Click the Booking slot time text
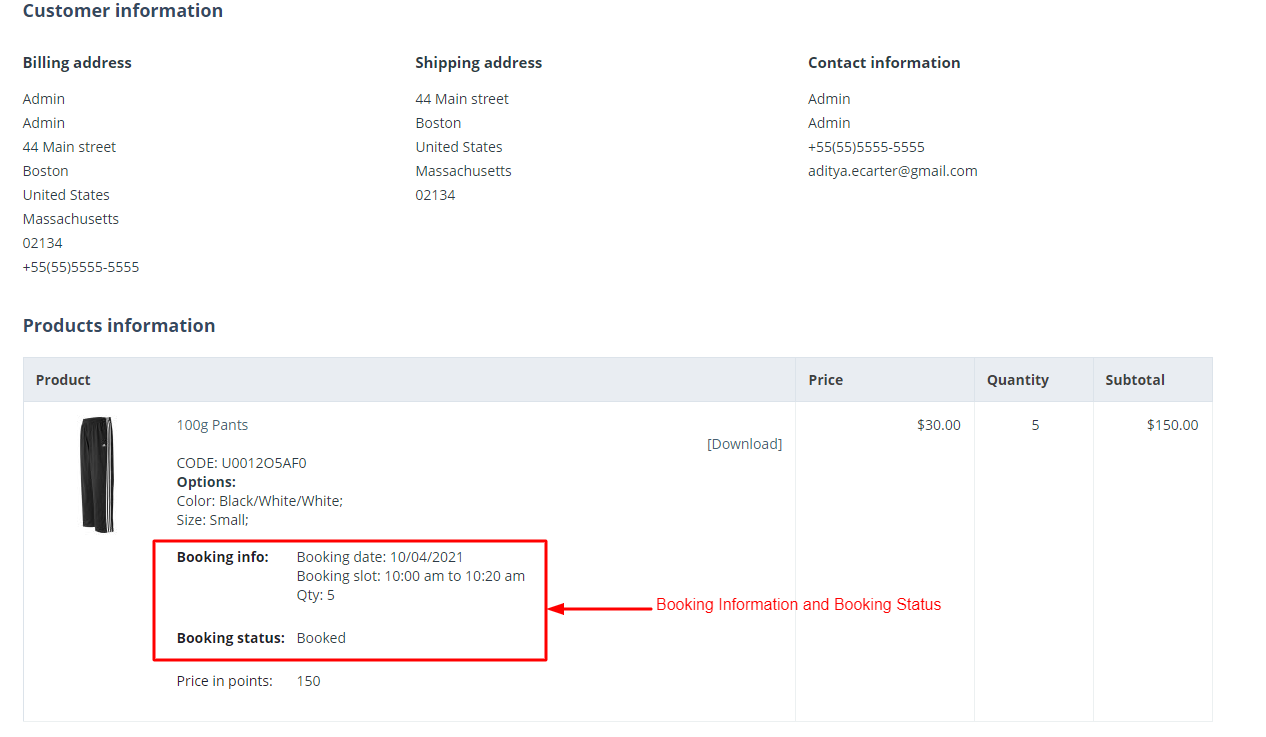Viewport: 1266px width, 737px height. [x=411, y=576]
